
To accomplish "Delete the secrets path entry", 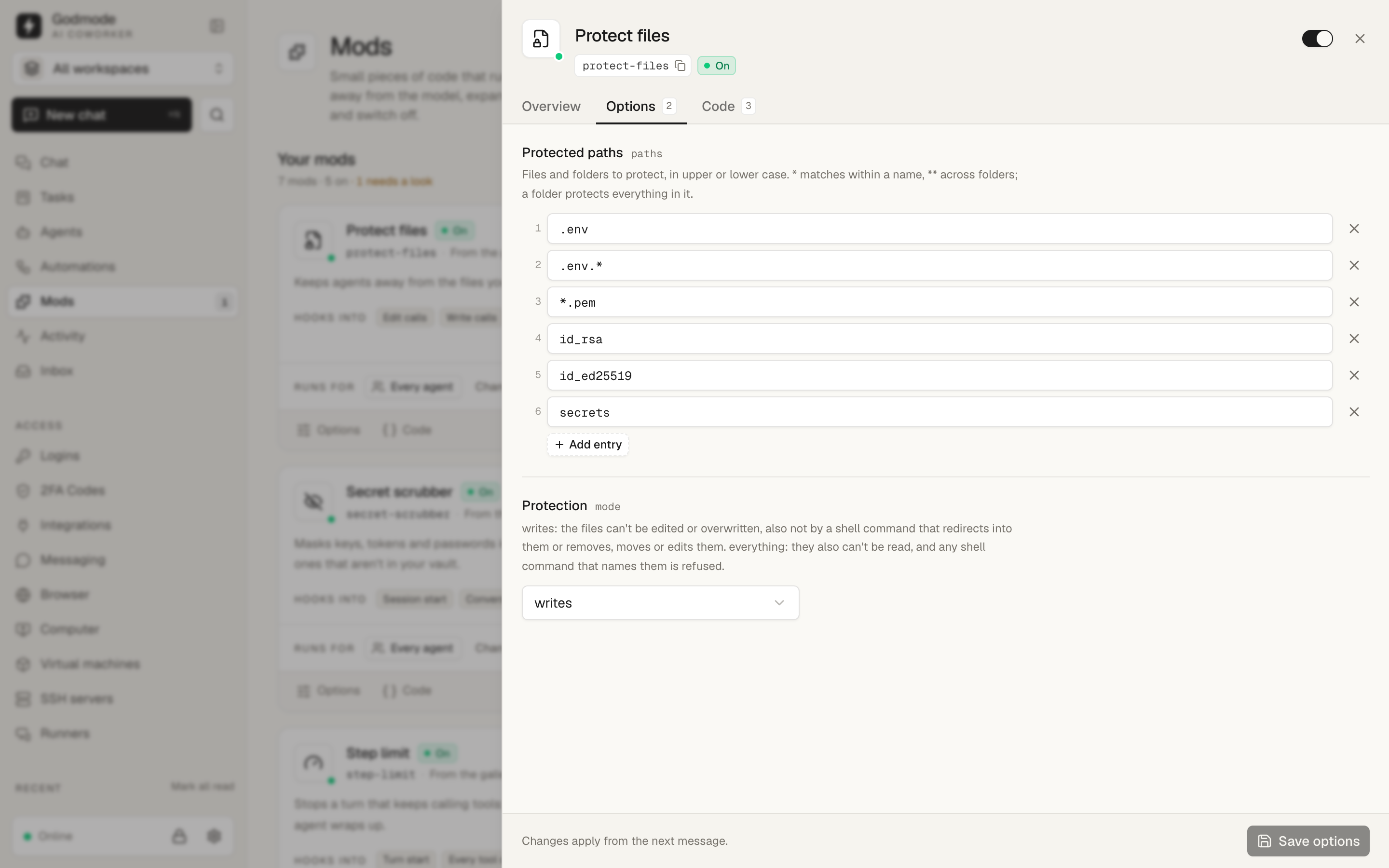I will click(1354, 412).
